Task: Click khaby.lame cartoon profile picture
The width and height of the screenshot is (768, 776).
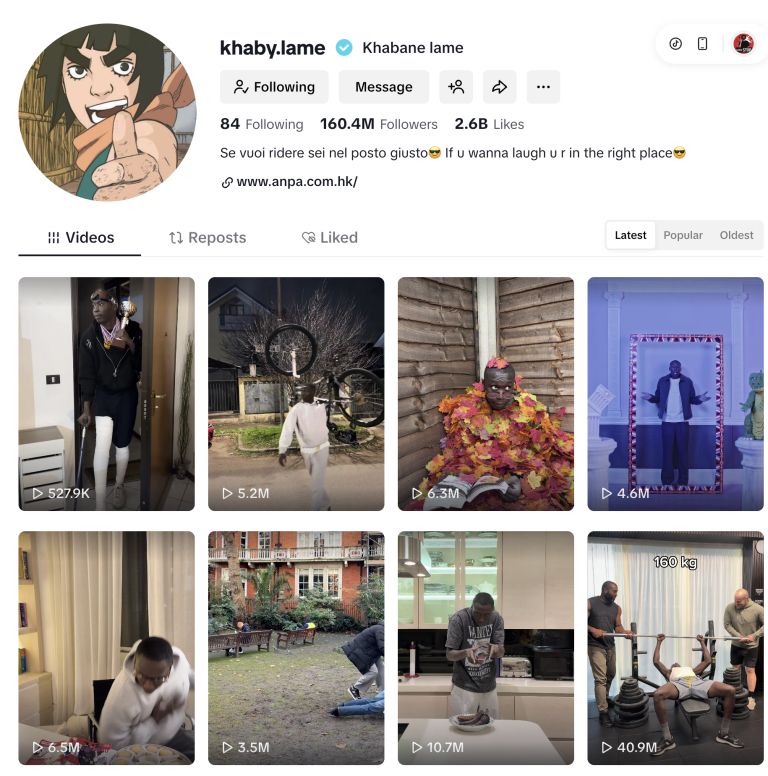Action: pyautogui.click(x=107, y=112)
